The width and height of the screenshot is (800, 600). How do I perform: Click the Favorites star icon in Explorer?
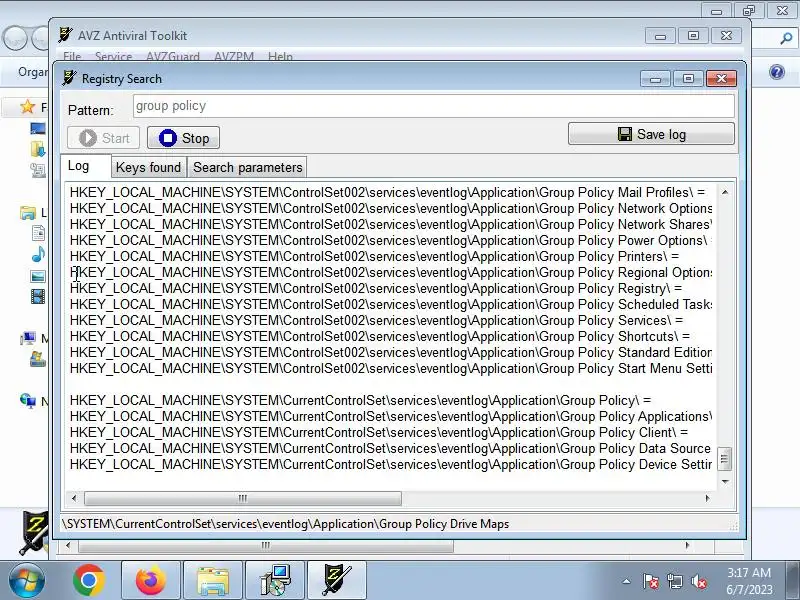tap(27, 107)
